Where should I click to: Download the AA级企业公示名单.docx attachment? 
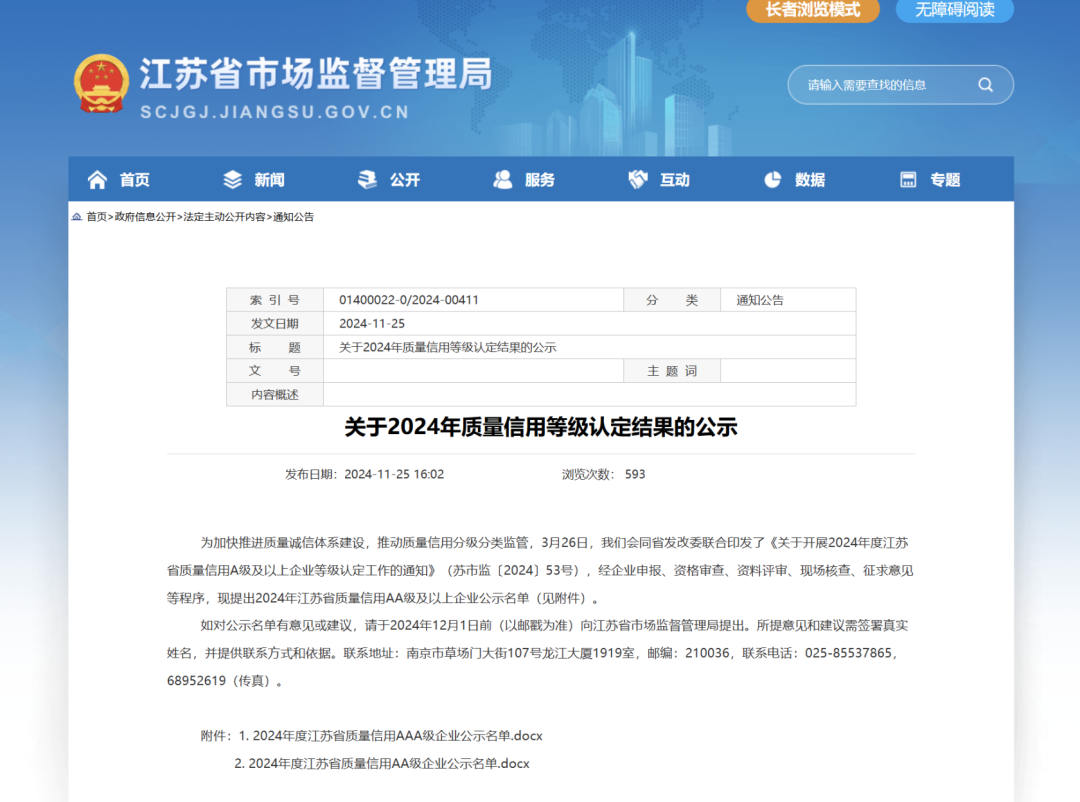click(x=388, y=763)
